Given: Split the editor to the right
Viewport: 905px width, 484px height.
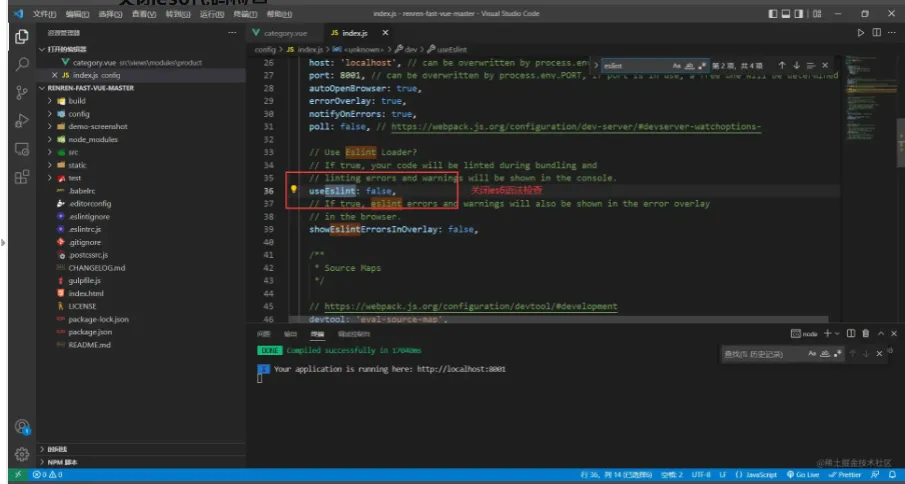Looking at the screenshot, I should click(x=877, y=33).
